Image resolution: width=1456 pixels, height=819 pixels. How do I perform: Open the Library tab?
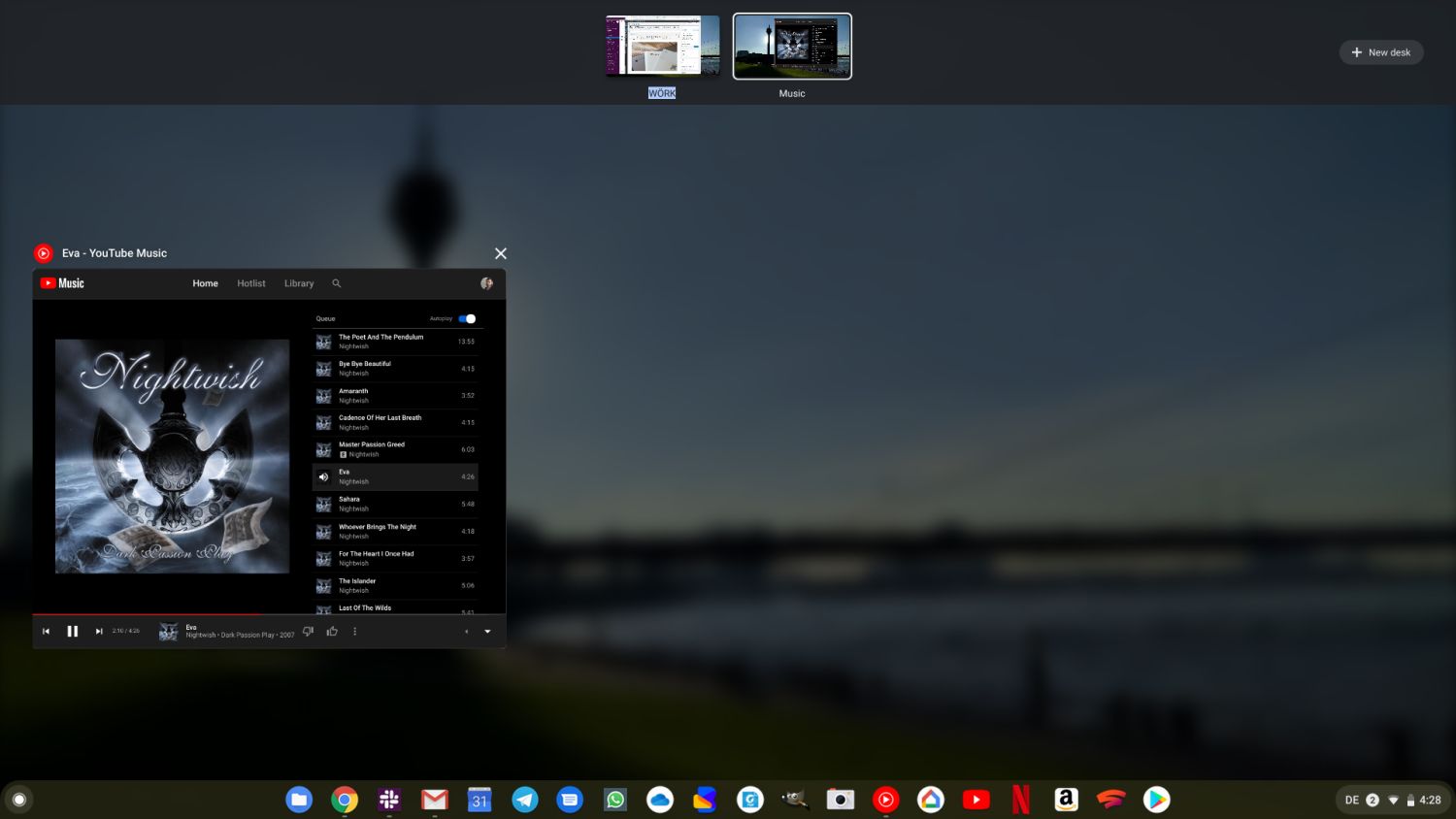(x=299, y=283)
